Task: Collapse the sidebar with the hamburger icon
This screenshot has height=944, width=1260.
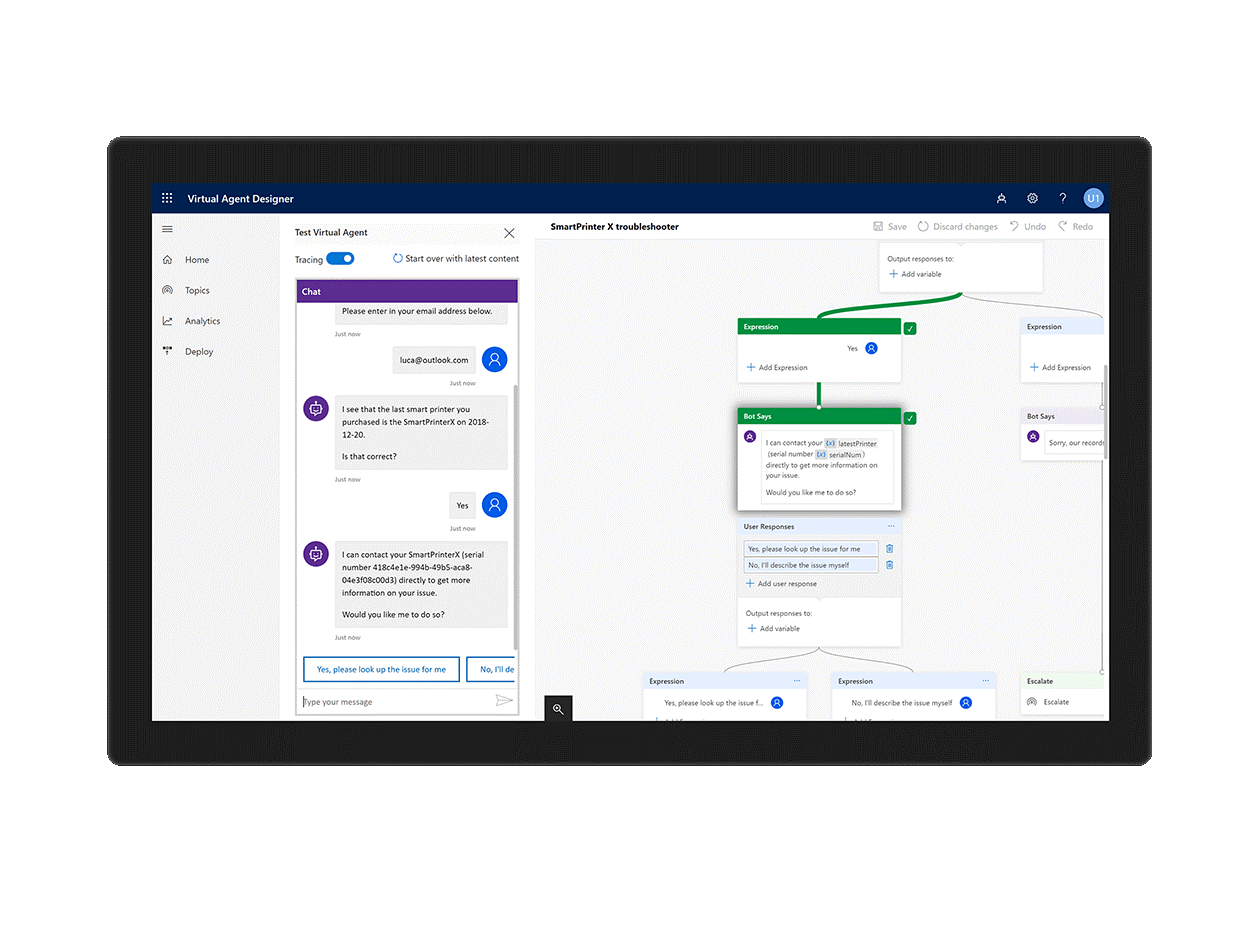Action: [167, 229]
